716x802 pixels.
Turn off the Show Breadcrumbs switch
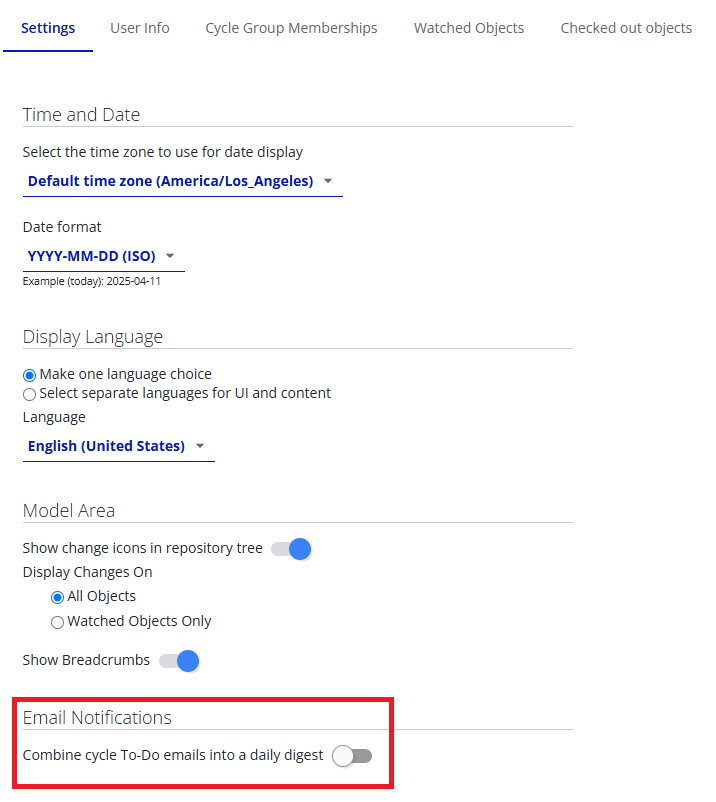tap(180, 661)
